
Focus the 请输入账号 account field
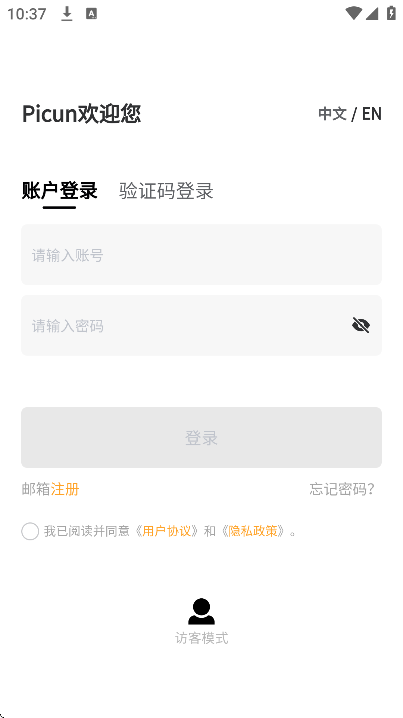click(x=202, y=255)
